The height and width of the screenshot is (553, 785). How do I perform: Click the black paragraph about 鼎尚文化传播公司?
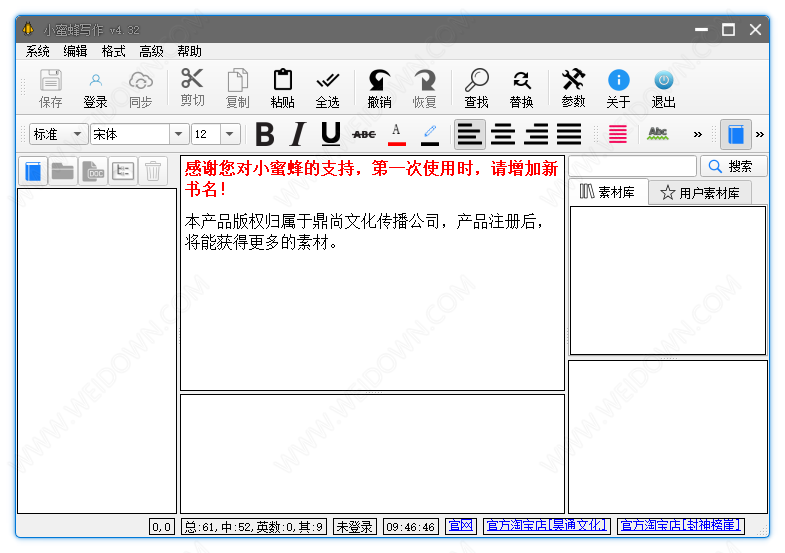[364, 231]
